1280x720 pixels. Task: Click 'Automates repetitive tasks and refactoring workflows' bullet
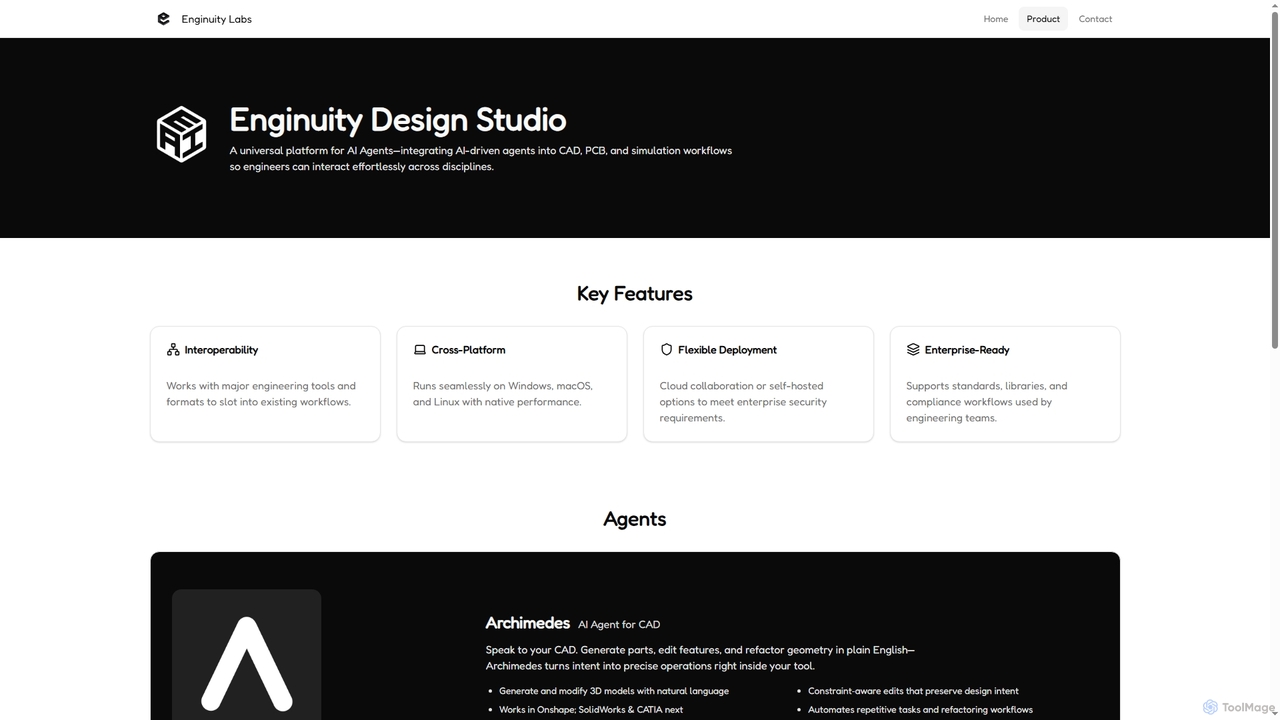920,710
